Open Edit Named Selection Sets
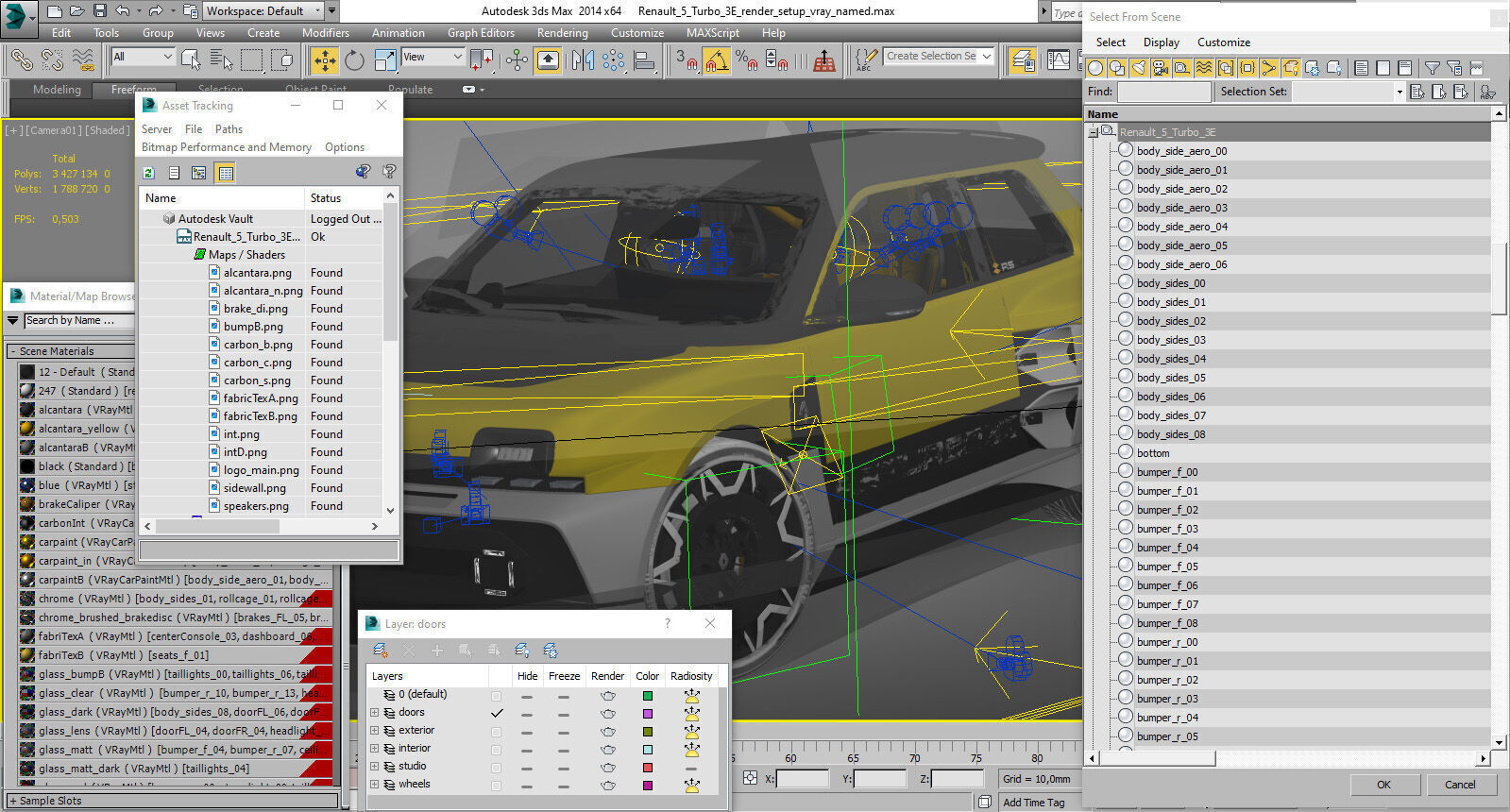Image resolution: width=1510 pixels, height=812 pixels. coord(865,60)
